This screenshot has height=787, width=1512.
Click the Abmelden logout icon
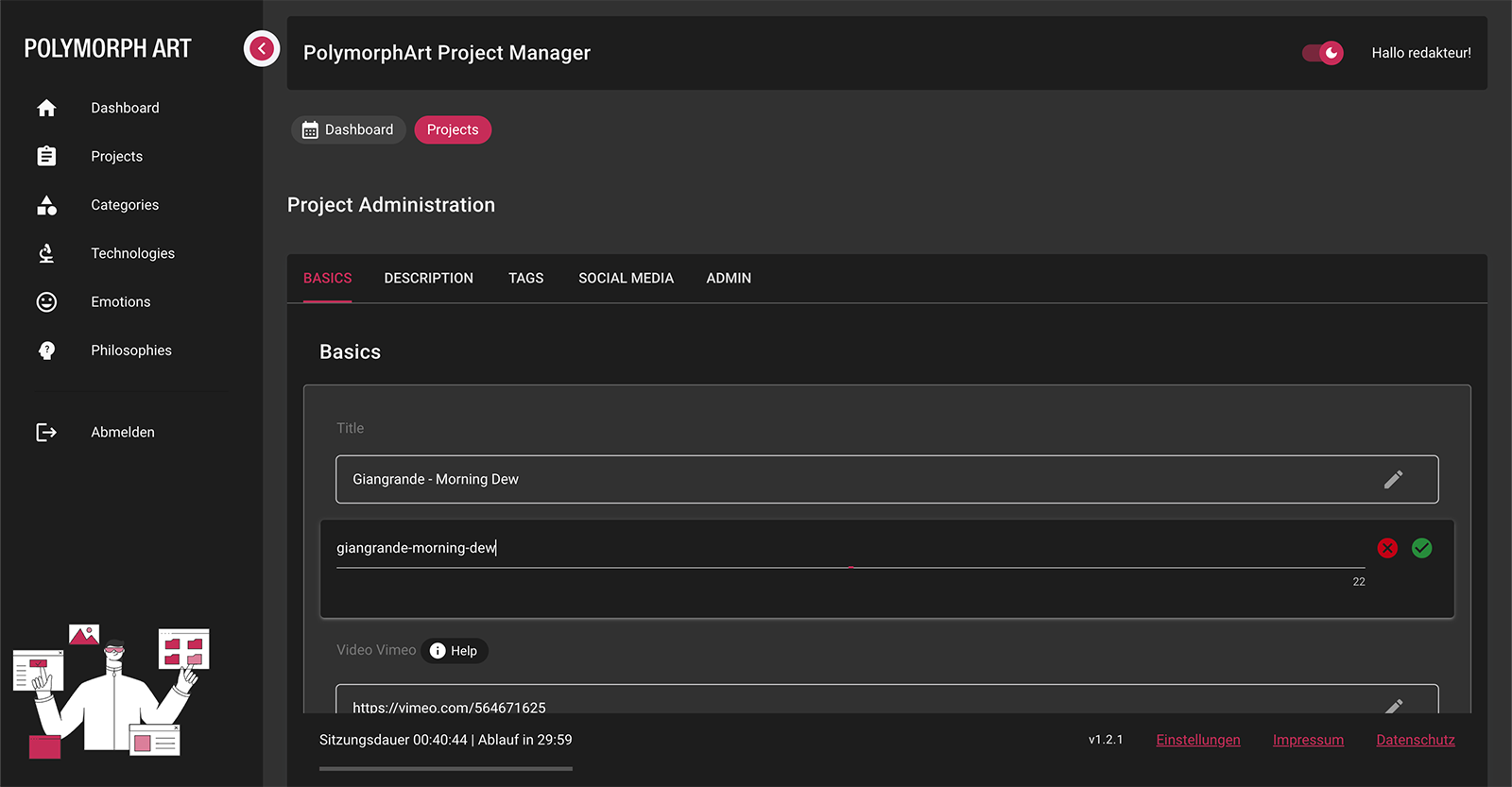click(46, 432)
